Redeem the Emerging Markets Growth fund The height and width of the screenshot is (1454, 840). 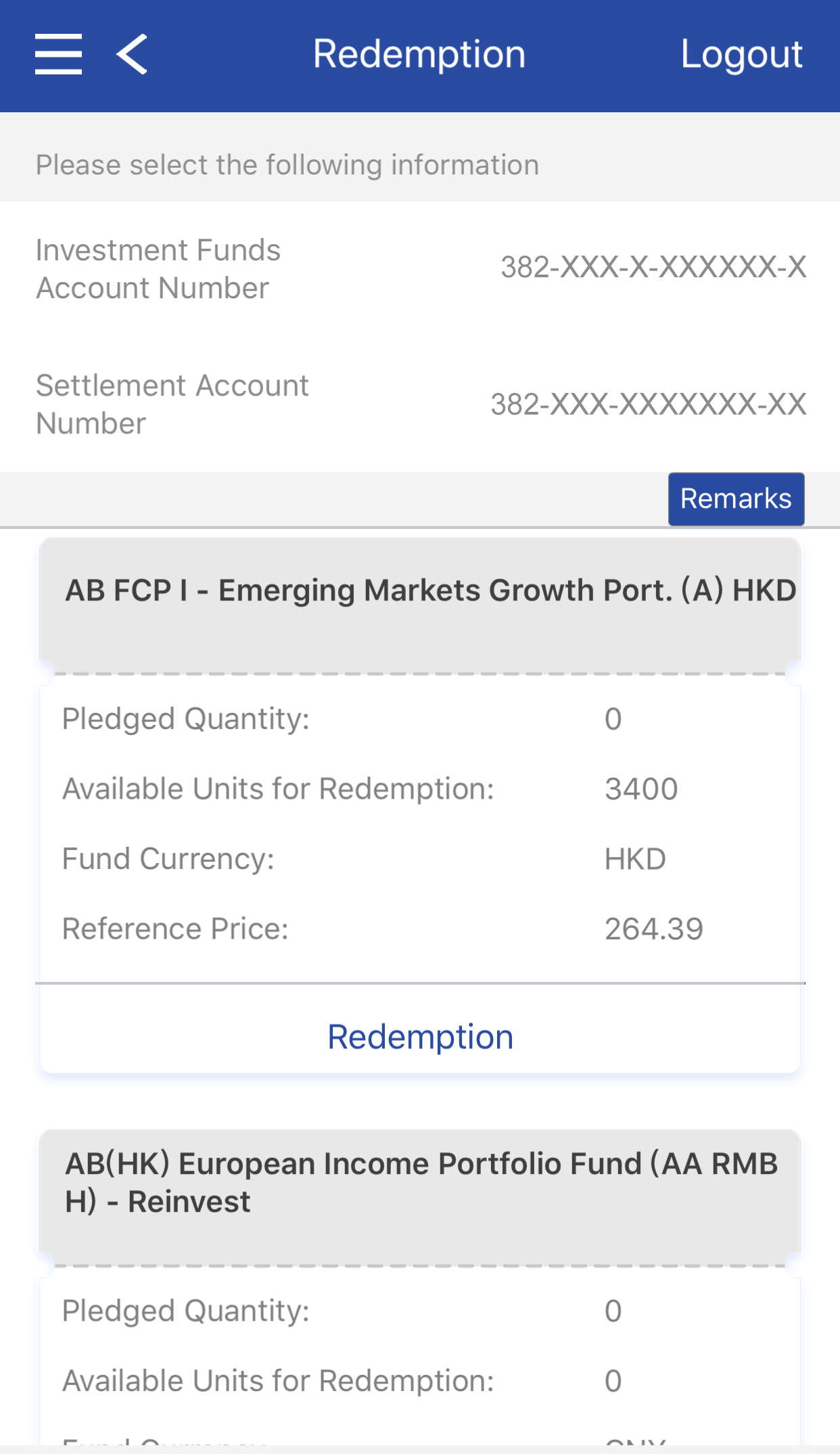click(x=420, y=1037)
